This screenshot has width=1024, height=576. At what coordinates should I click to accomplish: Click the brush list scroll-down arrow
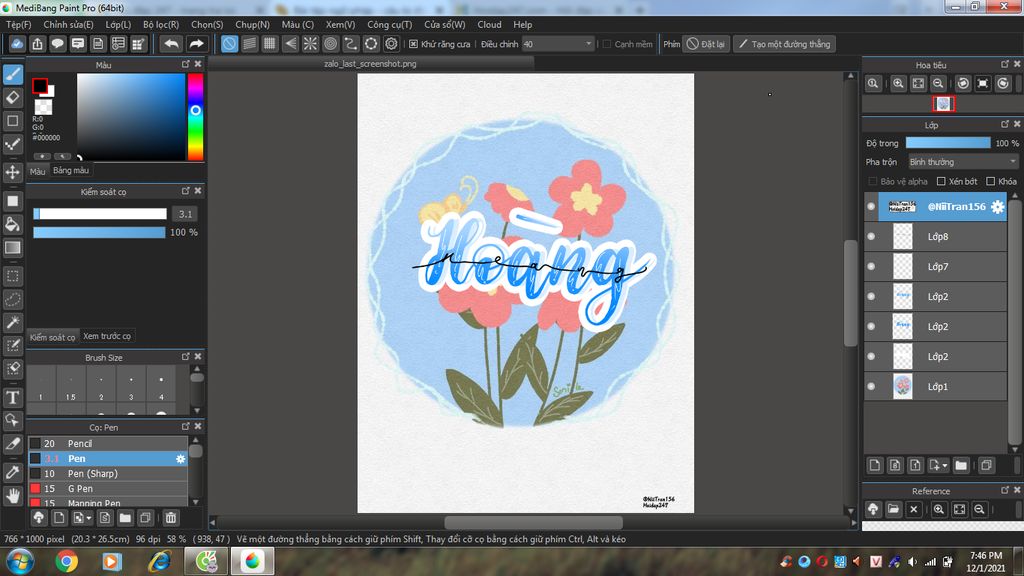(x=195, y=502)
